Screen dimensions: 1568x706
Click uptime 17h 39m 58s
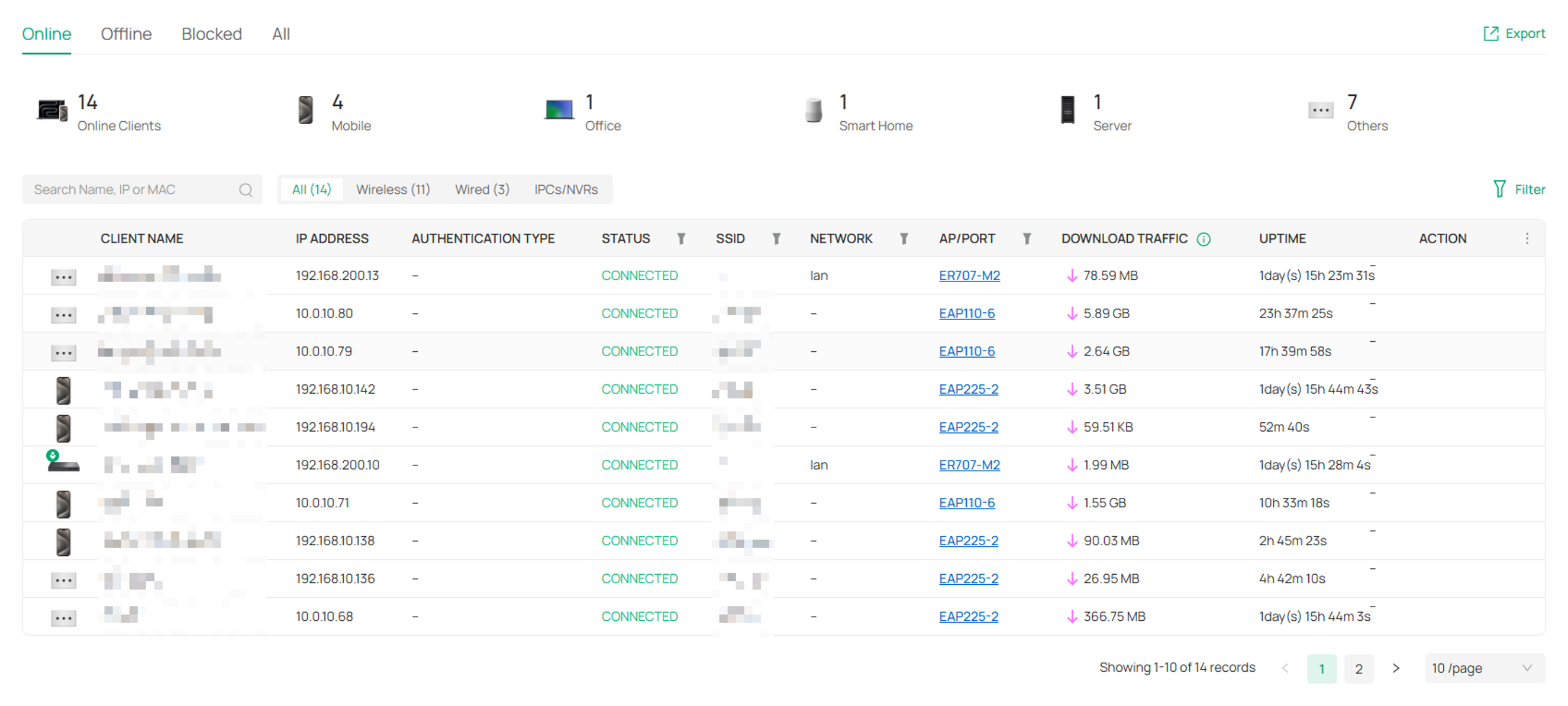(x=1295, y=351)
